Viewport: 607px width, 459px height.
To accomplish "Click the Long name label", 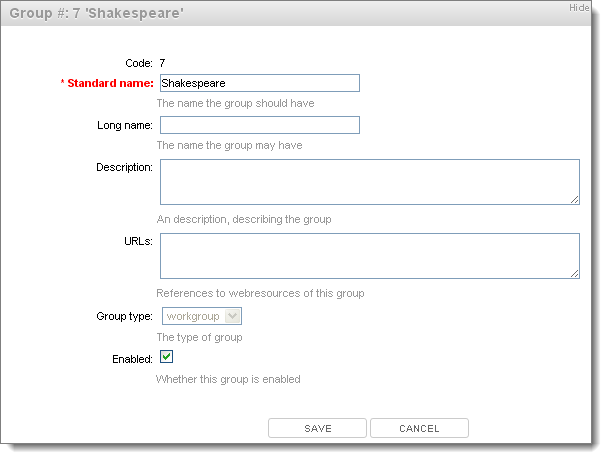I will point(125,125).
